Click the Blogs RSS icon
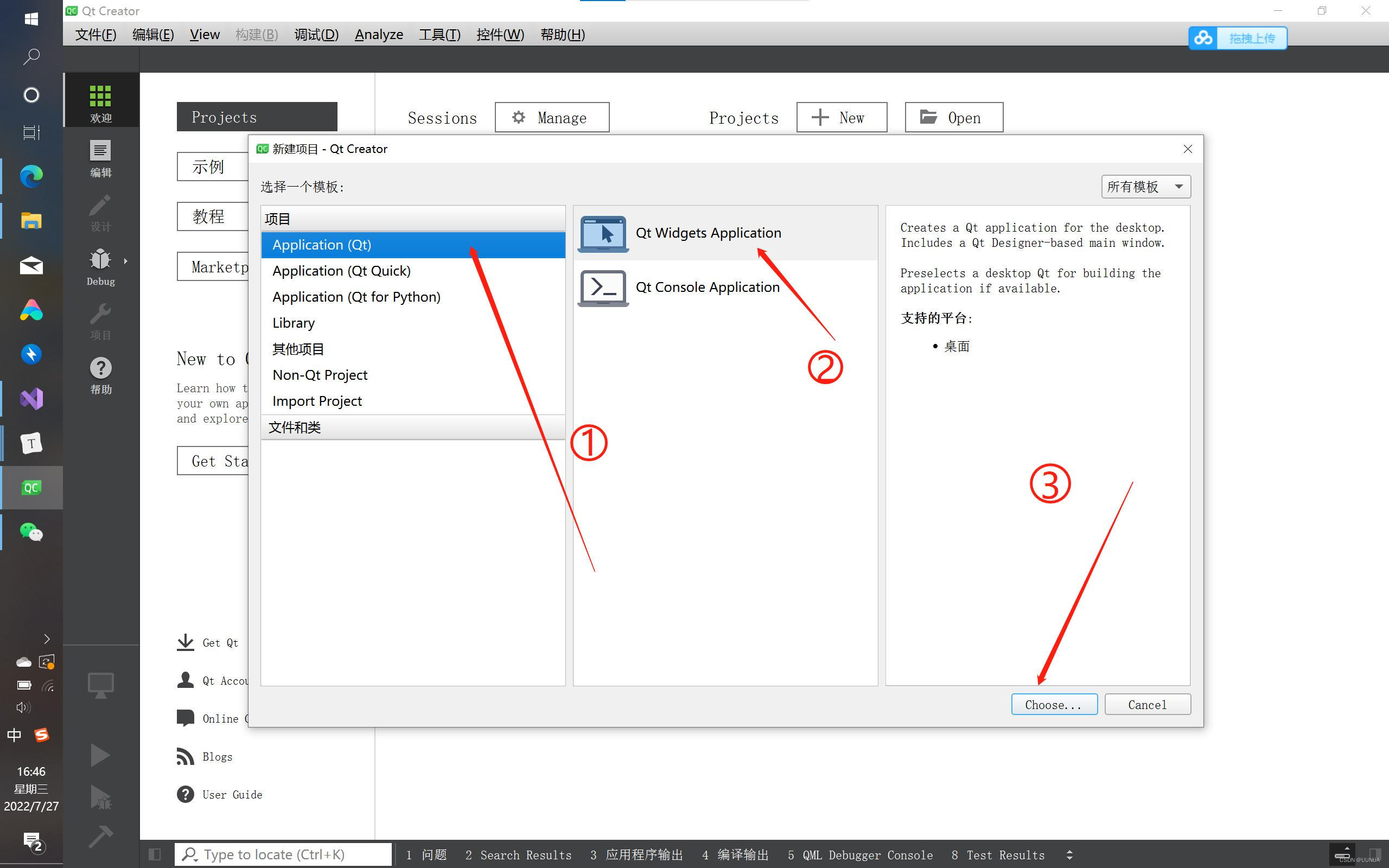 (x=186, y=757)
